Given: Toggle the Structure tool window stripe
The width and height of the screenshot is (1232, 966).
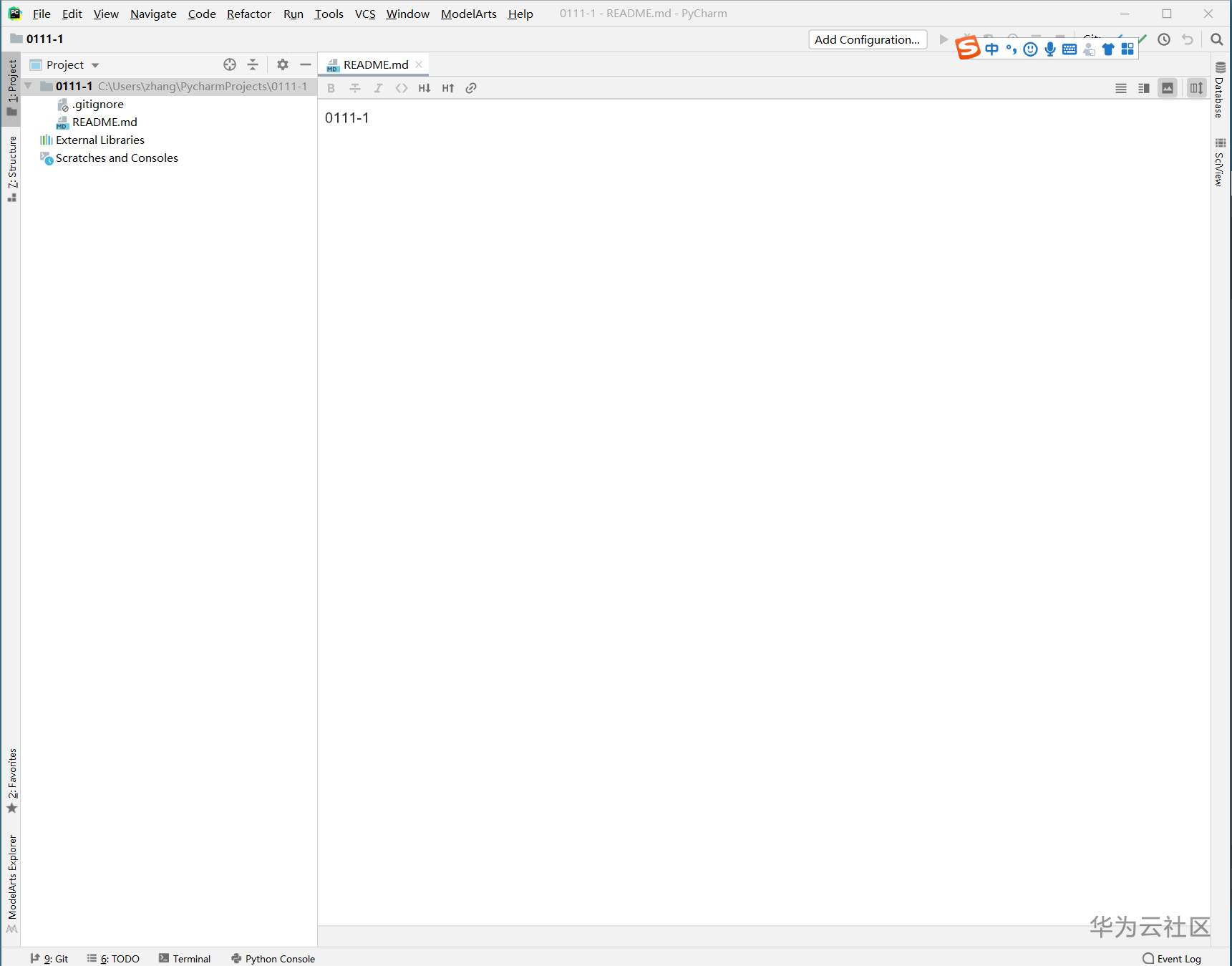Looking at the screenshot, I should (x=11, y=168).
